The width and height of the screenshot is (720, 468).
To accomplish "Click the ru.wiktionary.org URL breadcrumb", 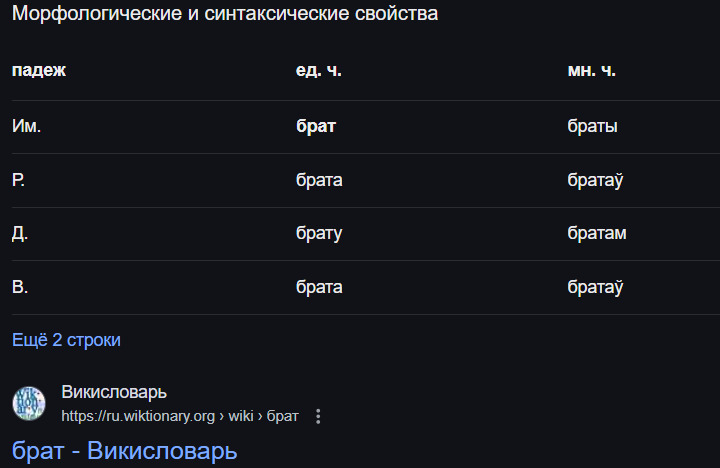I will click(x=180, y=416).
